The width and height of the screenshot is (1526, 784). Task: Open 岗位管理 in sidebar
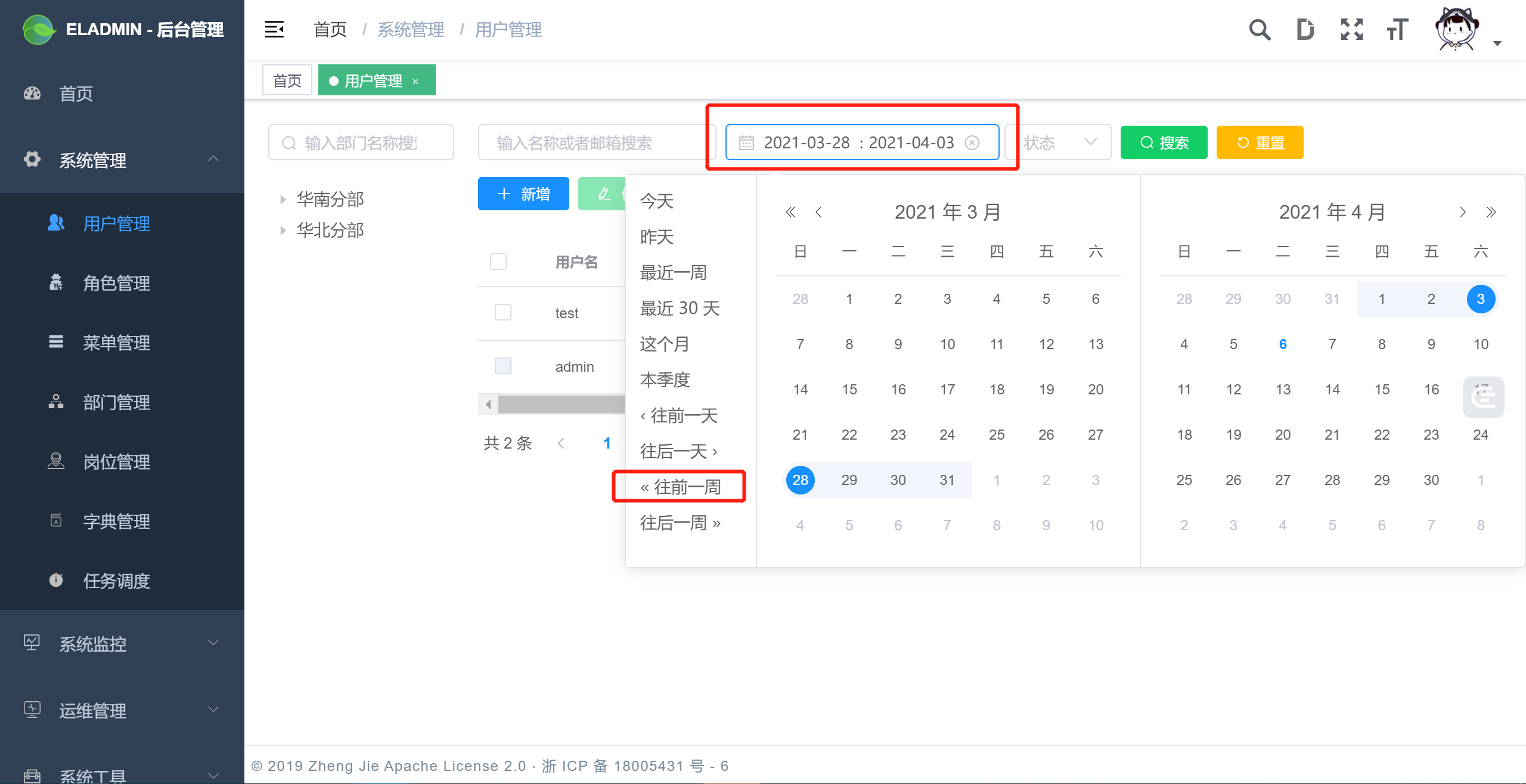coord(122,462)
